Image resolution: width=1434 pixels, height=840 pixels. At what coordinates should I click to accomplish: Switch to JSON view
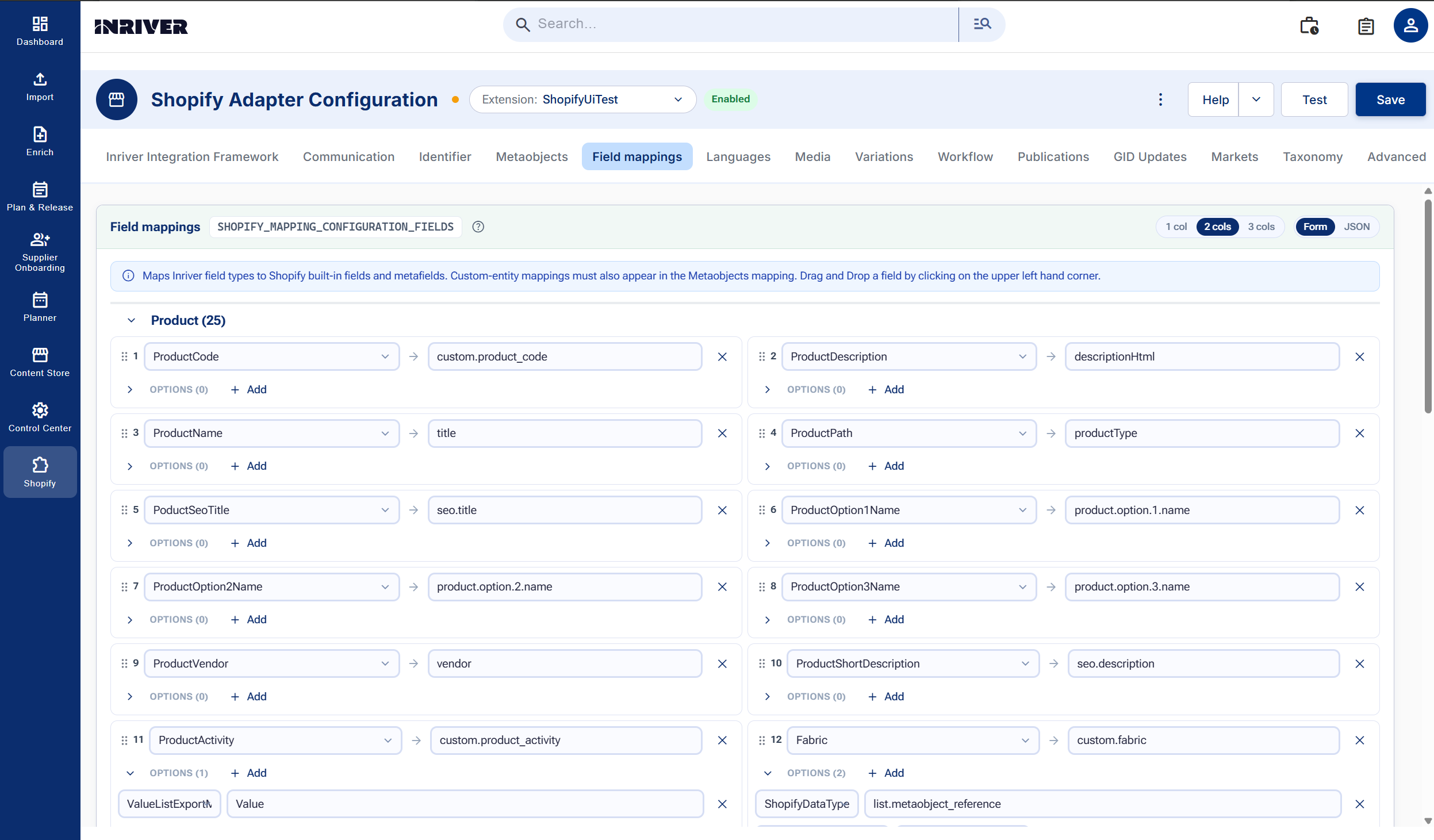click(1356, 227)
